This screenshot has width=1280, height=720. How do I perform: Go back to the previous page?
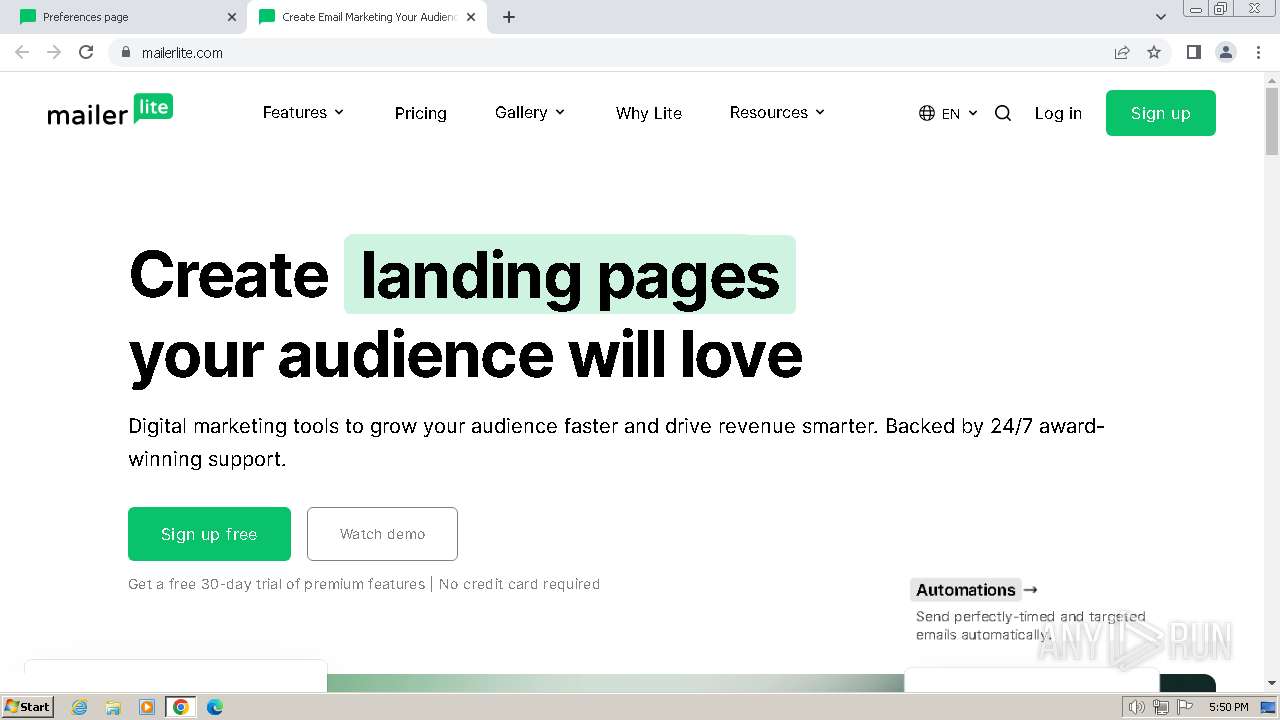(x=22, y=52)
